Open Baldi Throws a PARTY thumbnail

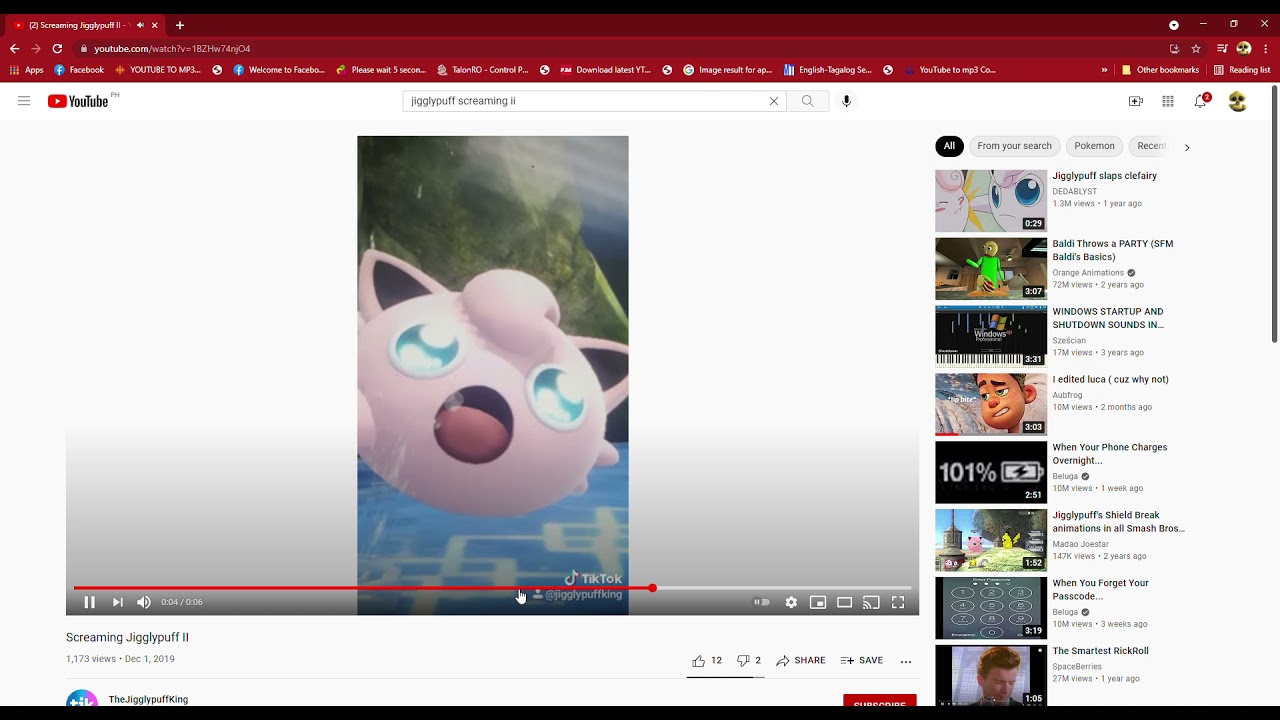(991, 268)
